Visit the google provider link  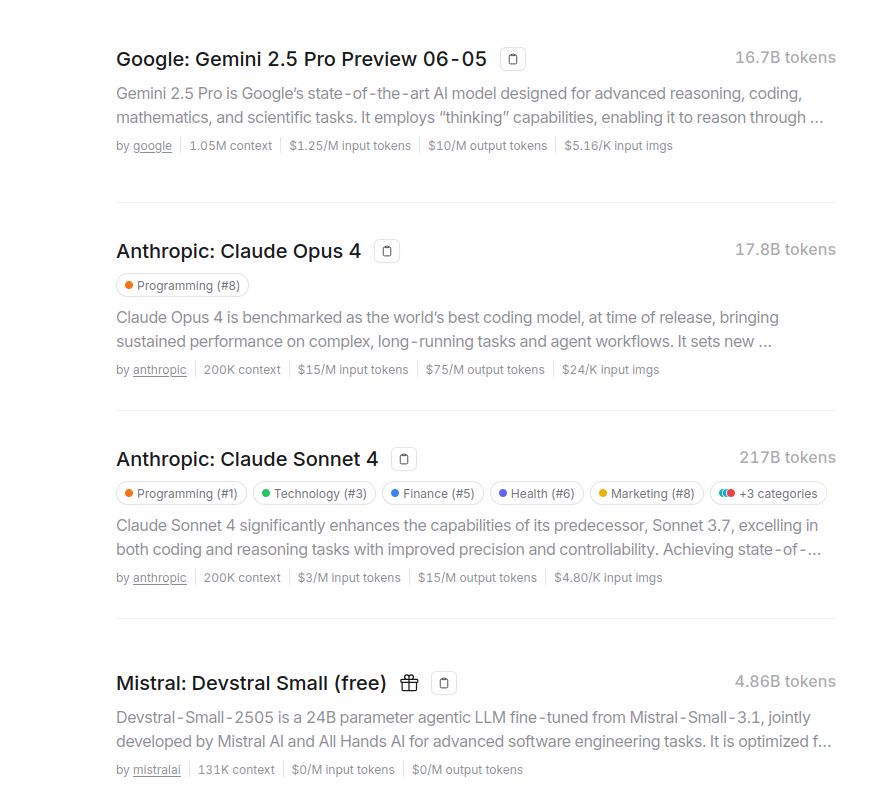click(x=153, y=146)
